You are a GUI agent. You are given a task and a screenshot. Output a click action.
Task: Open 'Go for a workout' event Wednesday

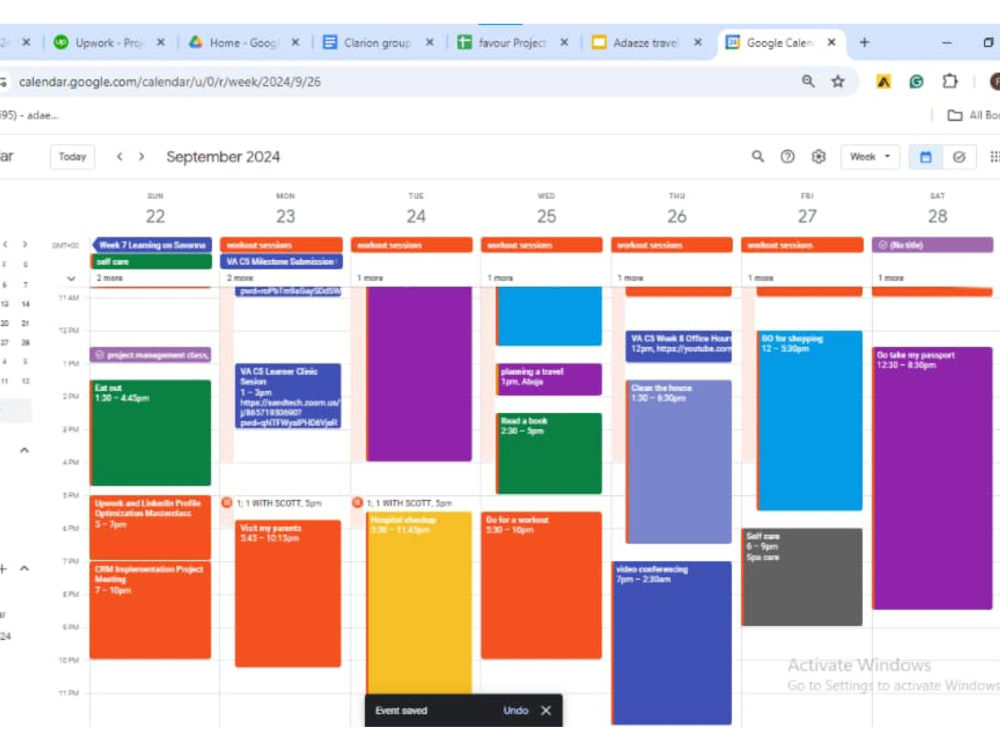pyautogui.click(x=541, y=585)
